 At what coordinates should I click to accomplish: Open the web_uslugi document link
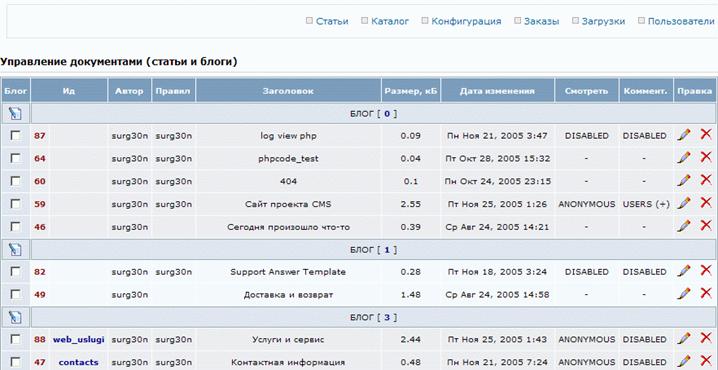(79, 340)
